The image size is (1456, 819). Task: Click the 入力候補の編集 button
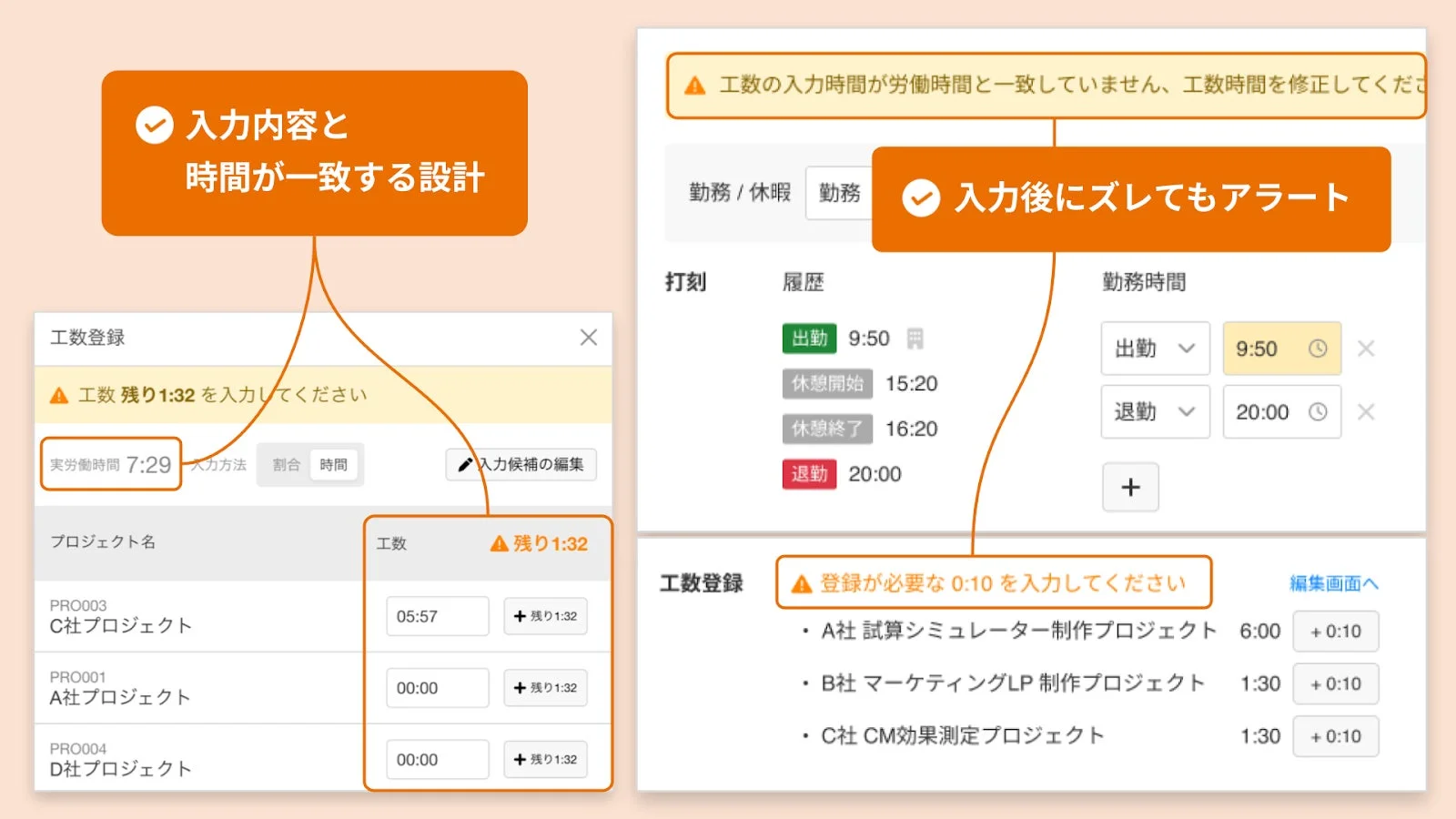[521, 465]
